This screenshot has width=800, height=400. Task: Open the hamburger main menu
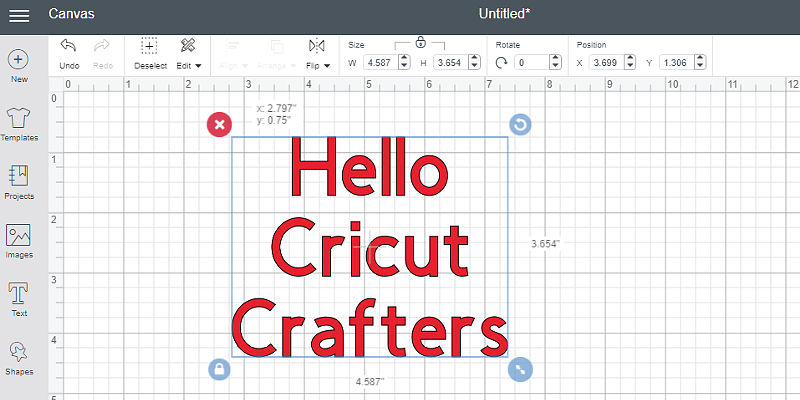pyautogui.click(x=19, y=16)
